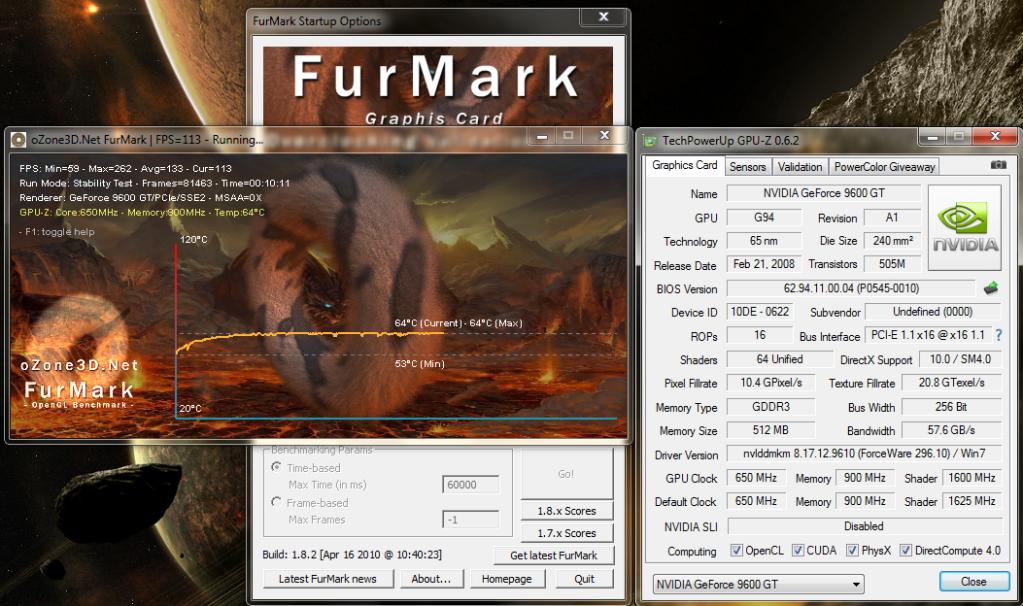Click the Subvendor Undefined (0000) value
This screenshot has height=606, width=1023.
933,312
